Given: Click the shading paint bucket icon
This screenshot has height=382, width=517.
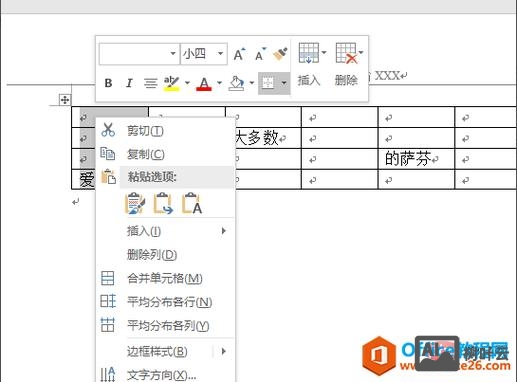Looking at the screenshot, I should [x=236, y=83].
